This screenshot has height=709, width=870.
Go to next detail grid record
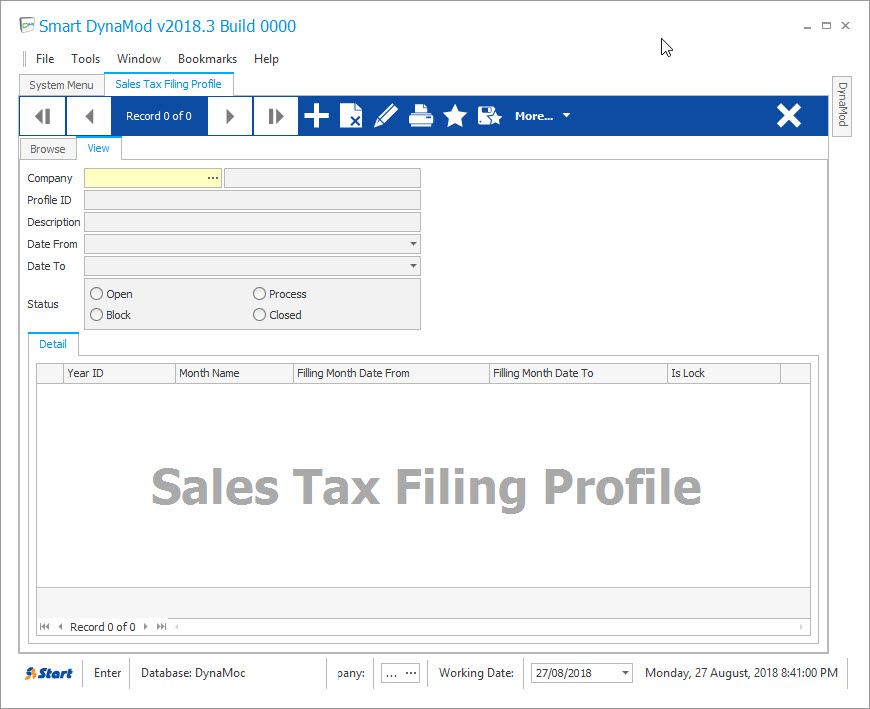tap(145, 626)
